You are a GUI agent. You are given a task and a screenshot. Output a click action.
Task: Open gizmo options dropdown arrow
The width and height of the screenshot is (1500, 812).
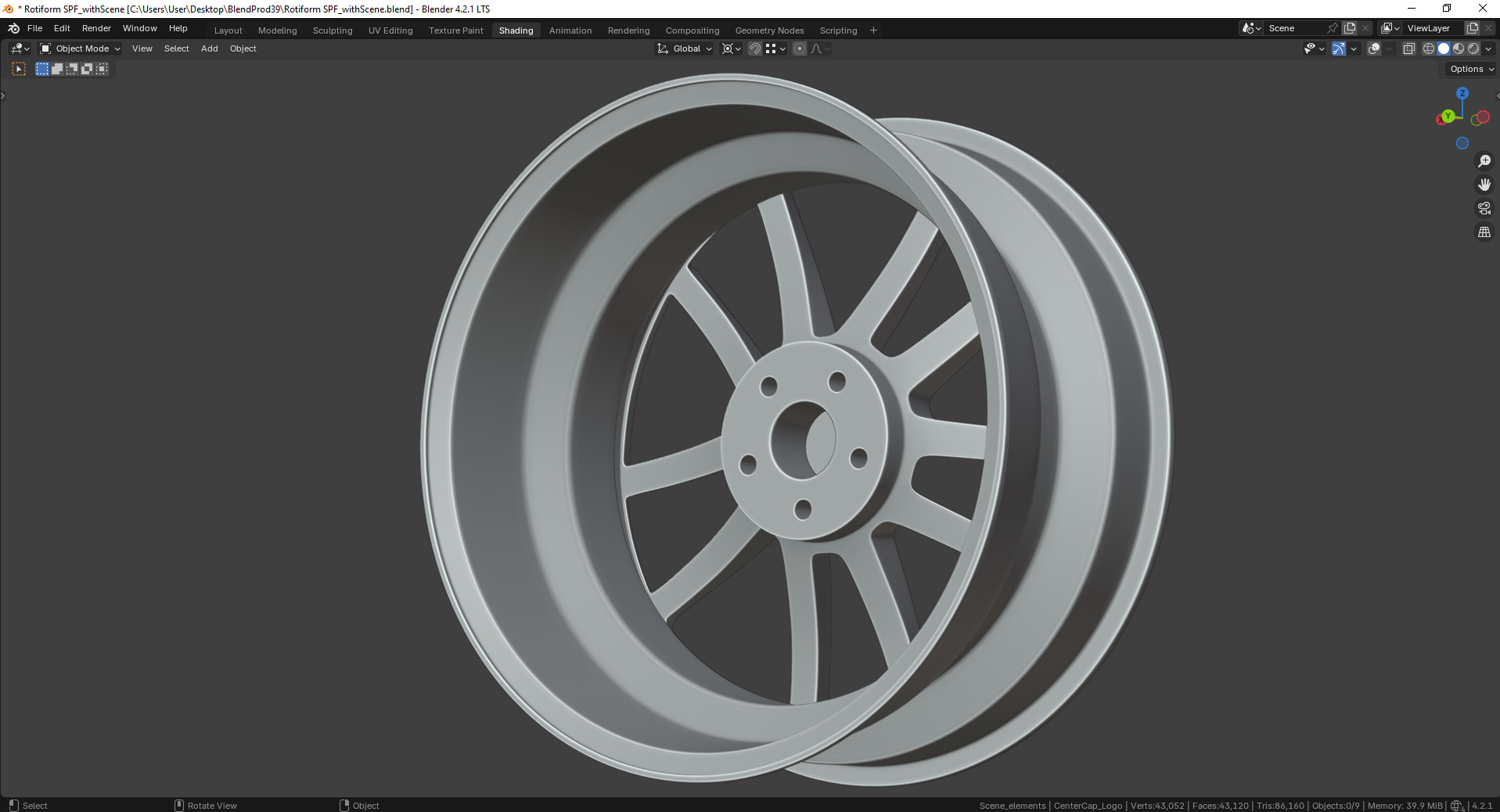coord(1354,49)
